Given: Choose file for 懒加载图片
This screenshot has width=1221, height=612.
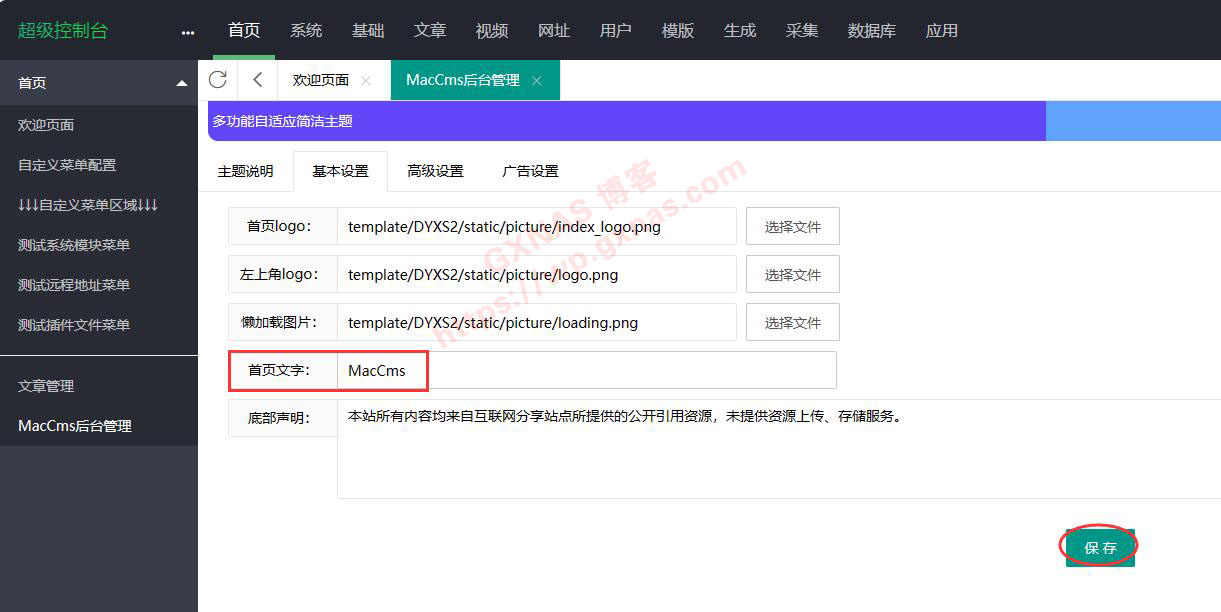Looking at the screenshot, I should tap(792, 323).
